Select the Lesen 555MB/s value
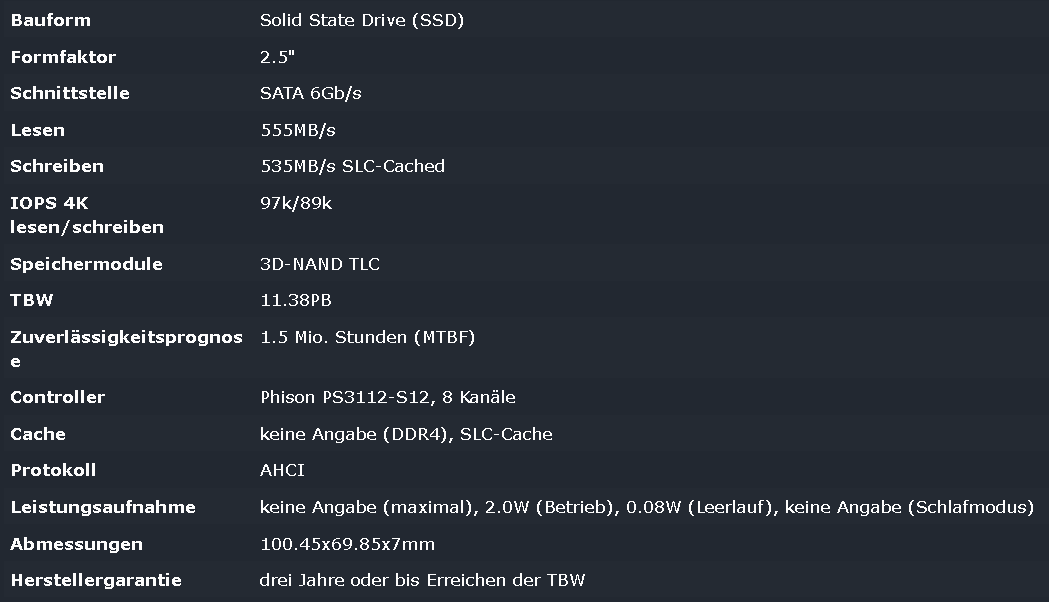 [298, 130]
